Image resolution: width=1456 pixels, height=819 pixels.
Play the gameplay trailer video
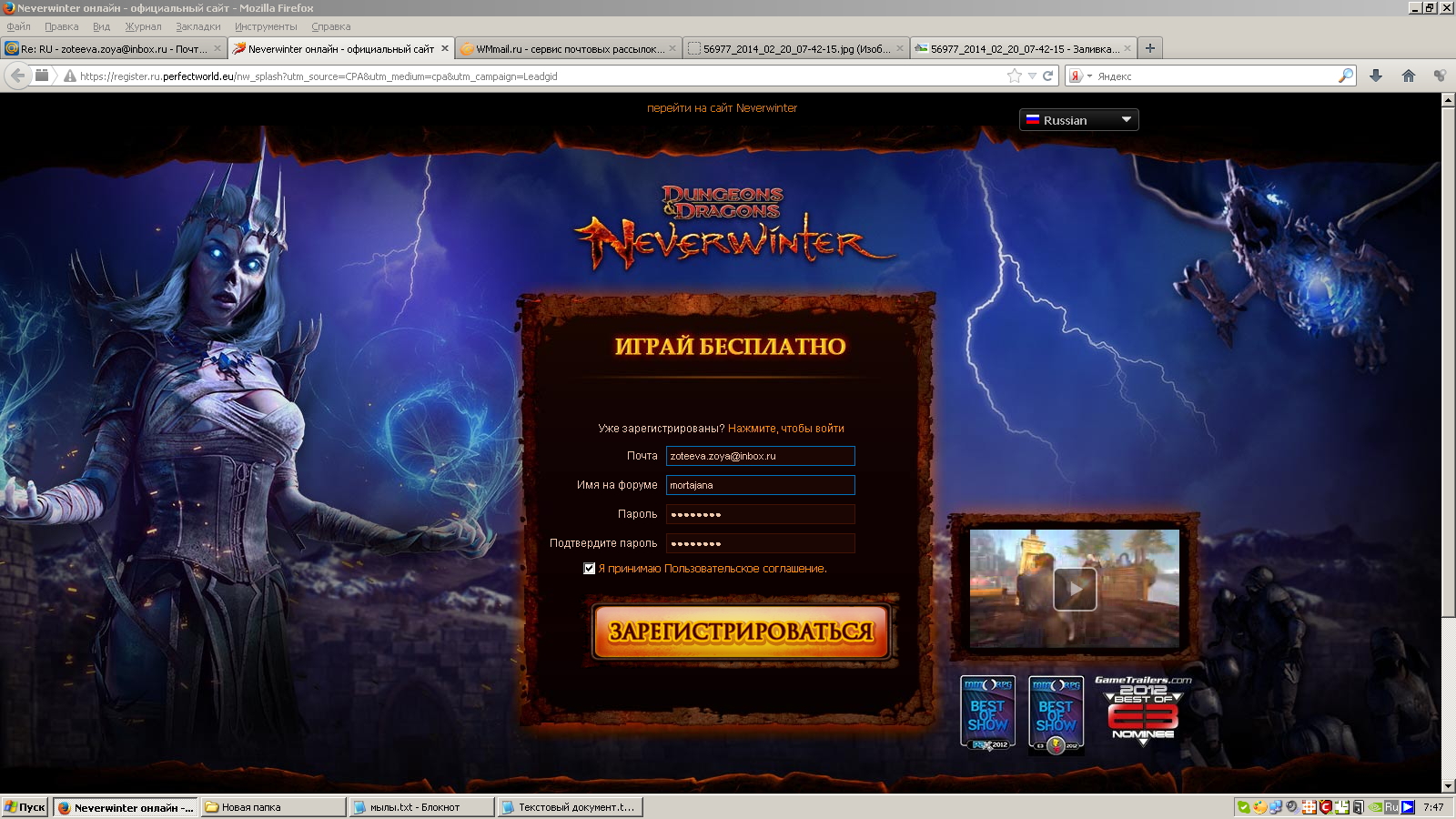(x=1075, y=589)
